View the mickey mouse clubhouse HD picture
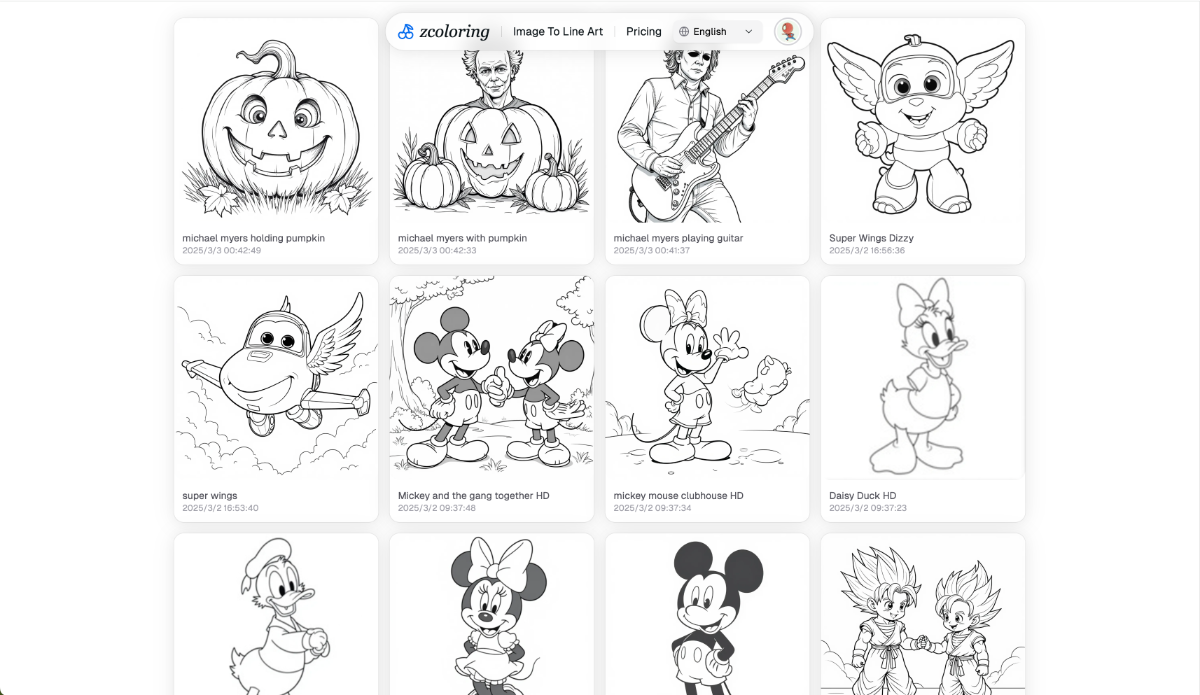 (707, 379)
